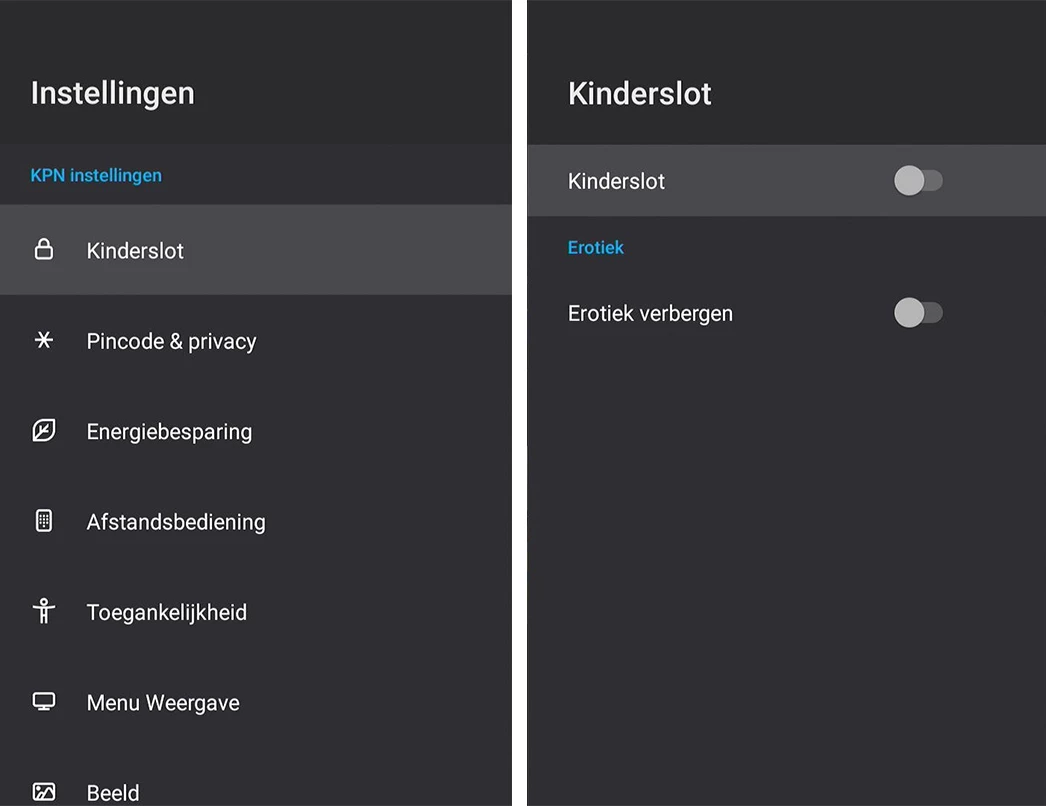This screenshot has width=1046, height=806.
Task: Enable the Kinderslot toggle switch
Action: 918,181
